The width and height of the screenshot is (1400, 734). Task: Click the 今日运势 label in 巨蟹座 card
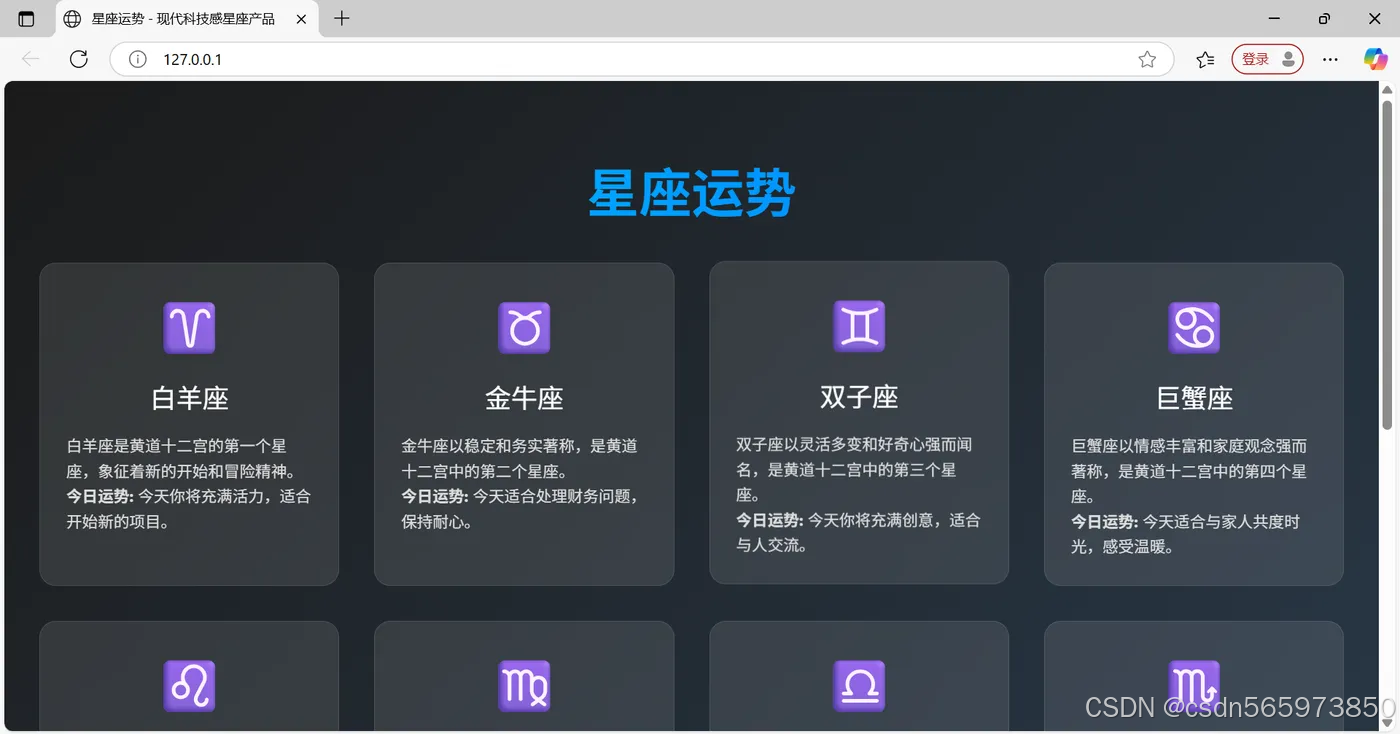coord(1105,522)
